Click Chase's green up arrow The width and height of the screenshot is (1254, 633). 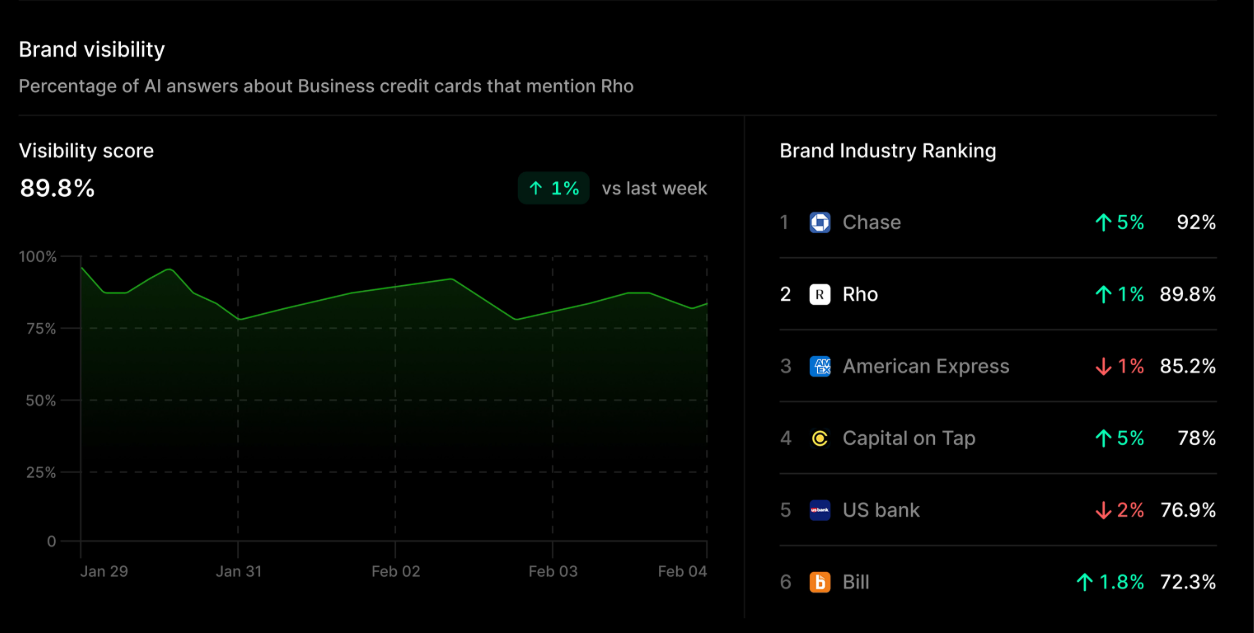point(1103,223)
